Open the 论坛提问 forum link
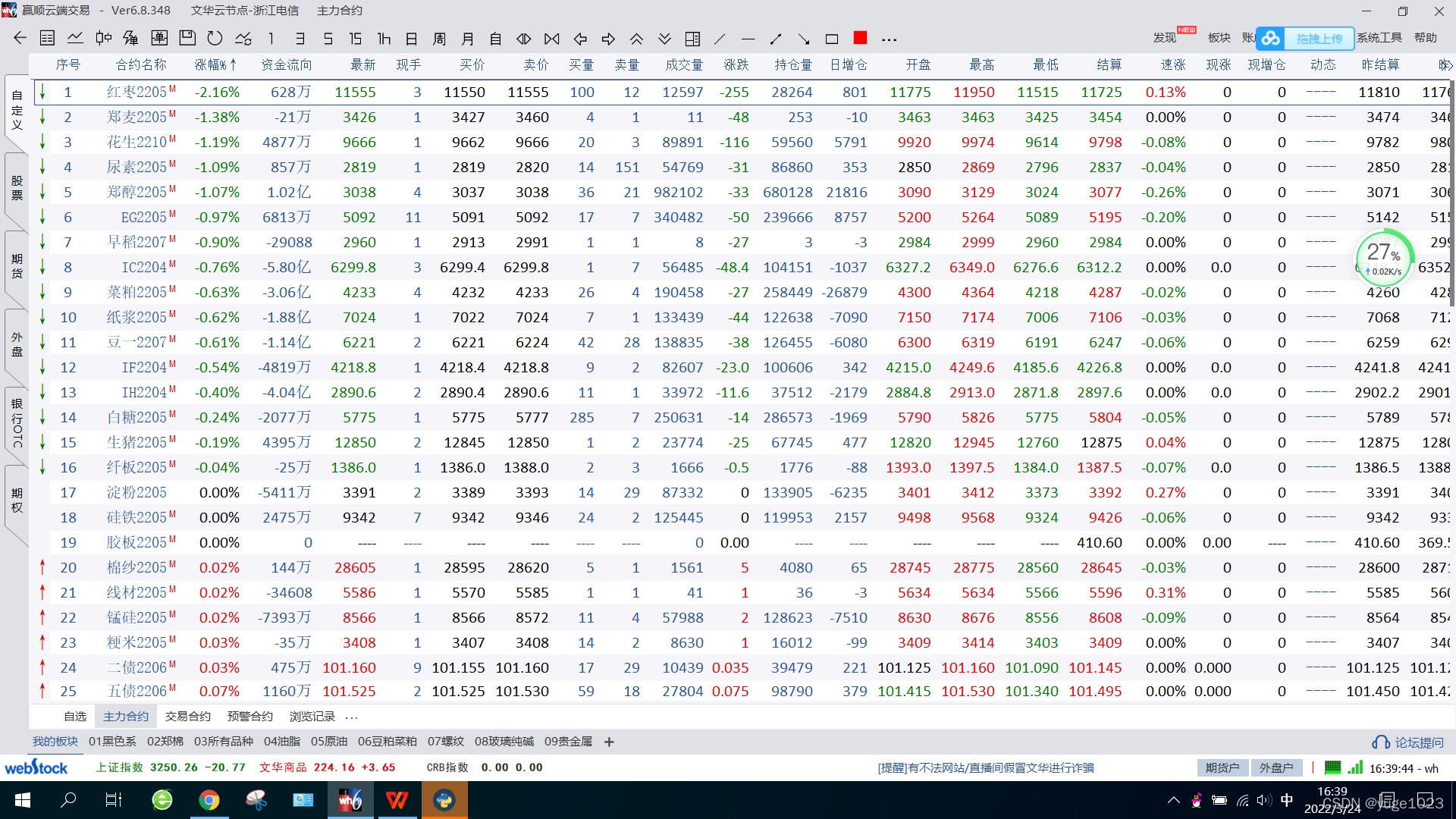This screenshot has width=1456, height=819. click(x=1408, y=742)
